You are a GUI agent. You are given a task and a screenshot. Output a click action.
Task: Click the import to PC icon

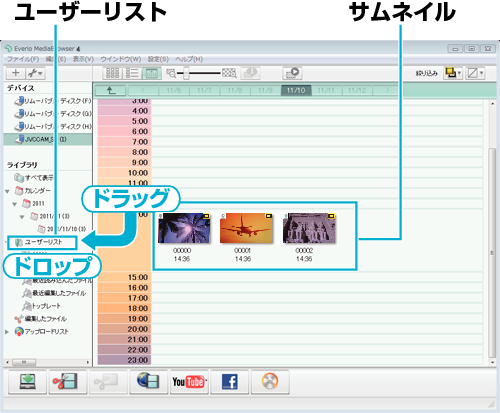(x=27, y=382)
